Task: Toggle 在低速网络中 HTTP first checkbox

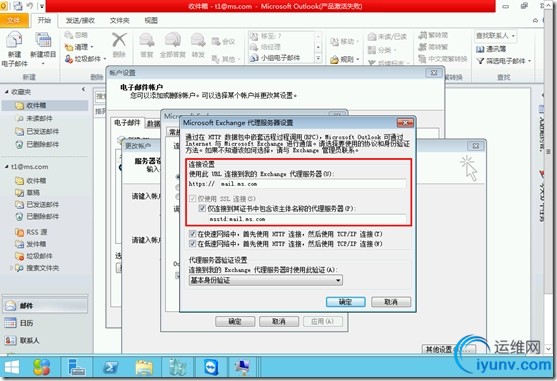Action: 192,244
